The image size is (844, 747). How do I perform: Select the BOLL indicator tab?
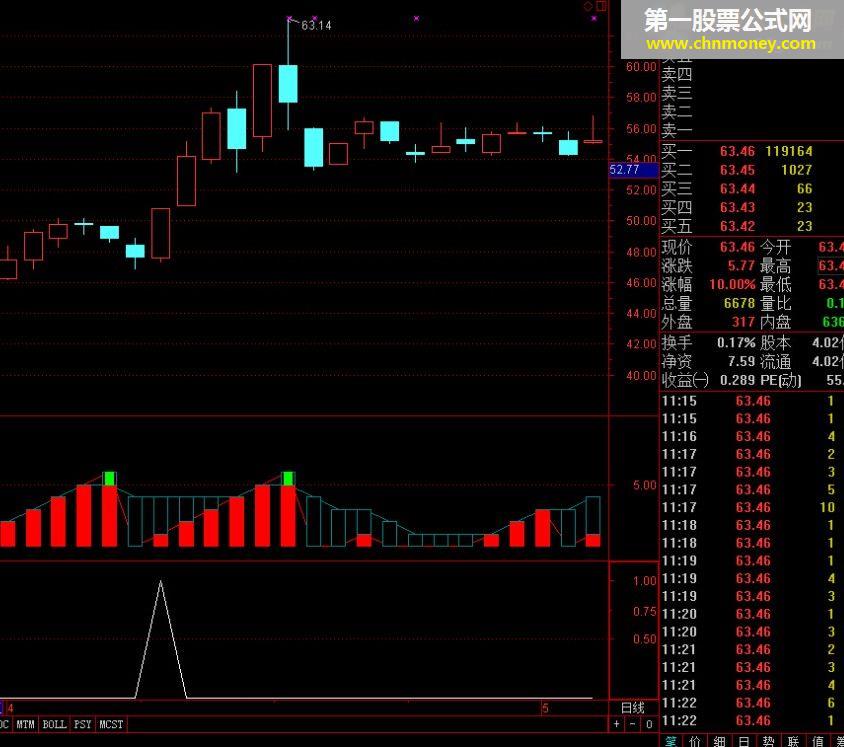coord(54,724)
